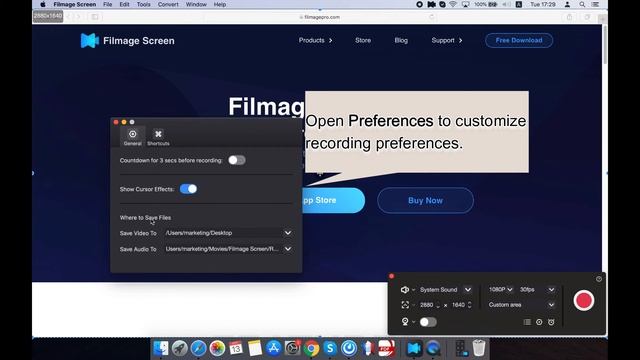
Task: Expand the capture area icon options arrow
Action: [413, 305]
